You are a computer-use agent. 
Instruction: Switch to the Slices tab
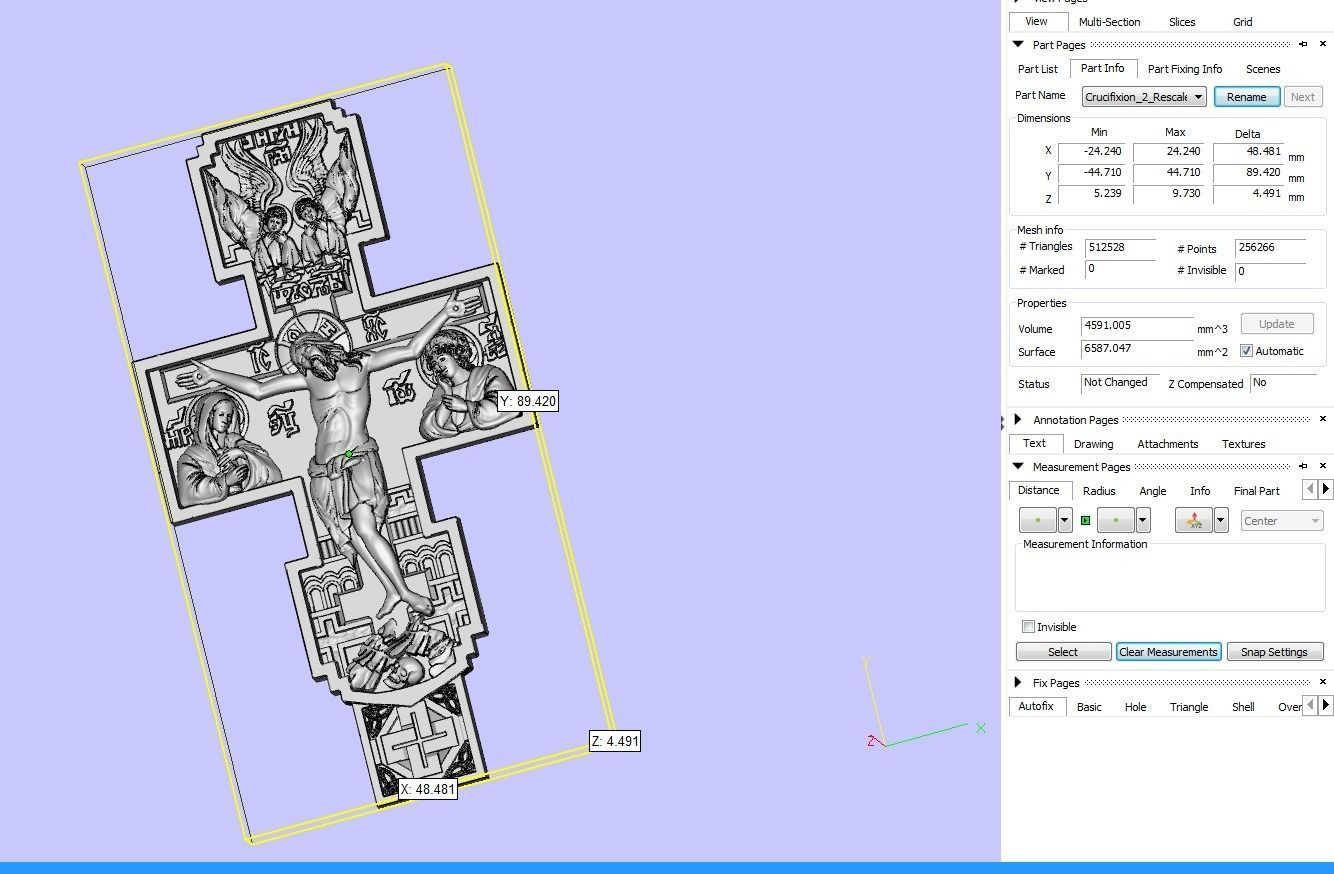coord(1182,22)
